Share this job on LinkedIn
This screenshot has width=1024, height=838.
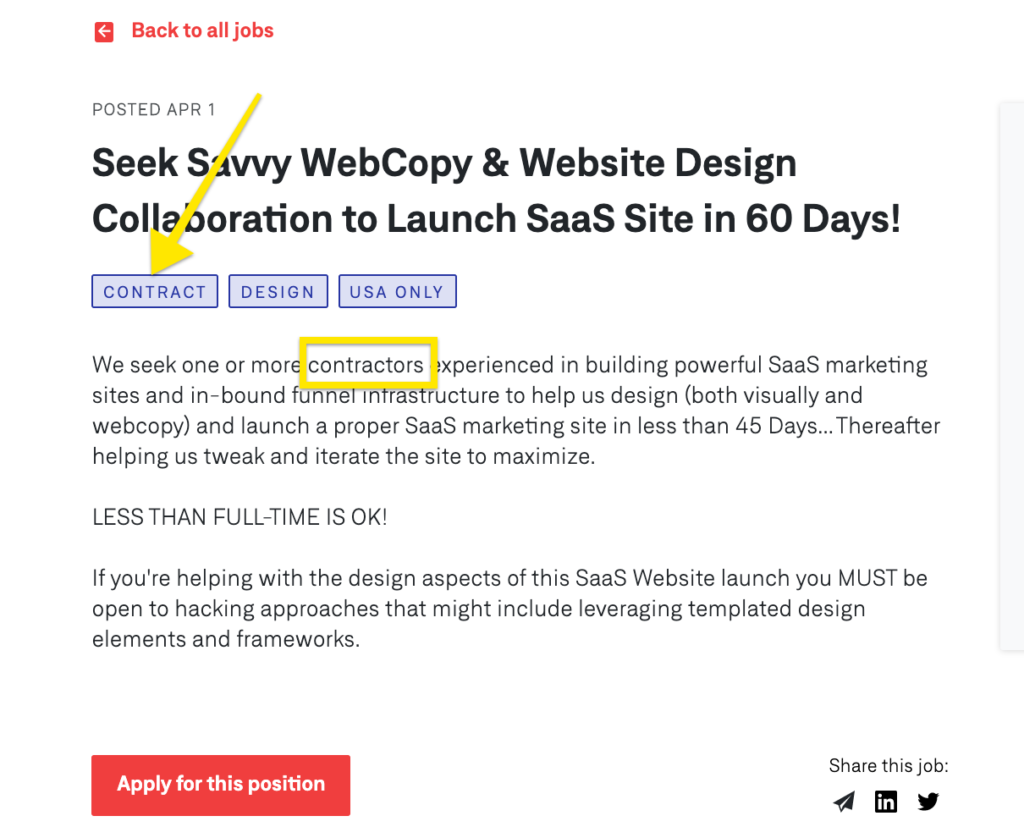(886, 801)
